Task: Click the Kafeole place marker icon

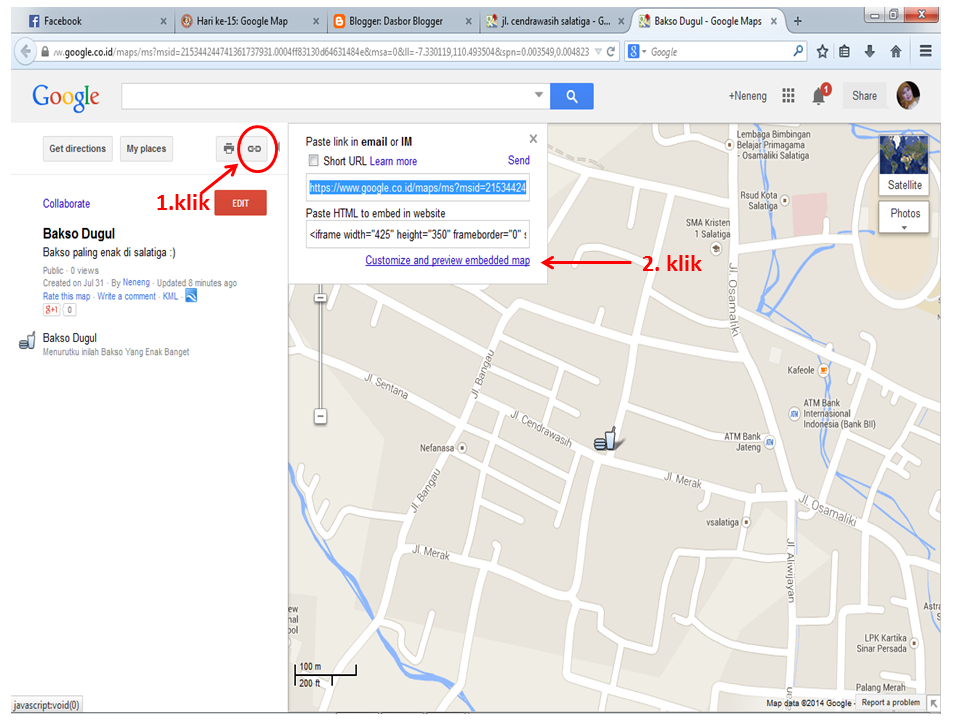Action: [x=823, y=370]
